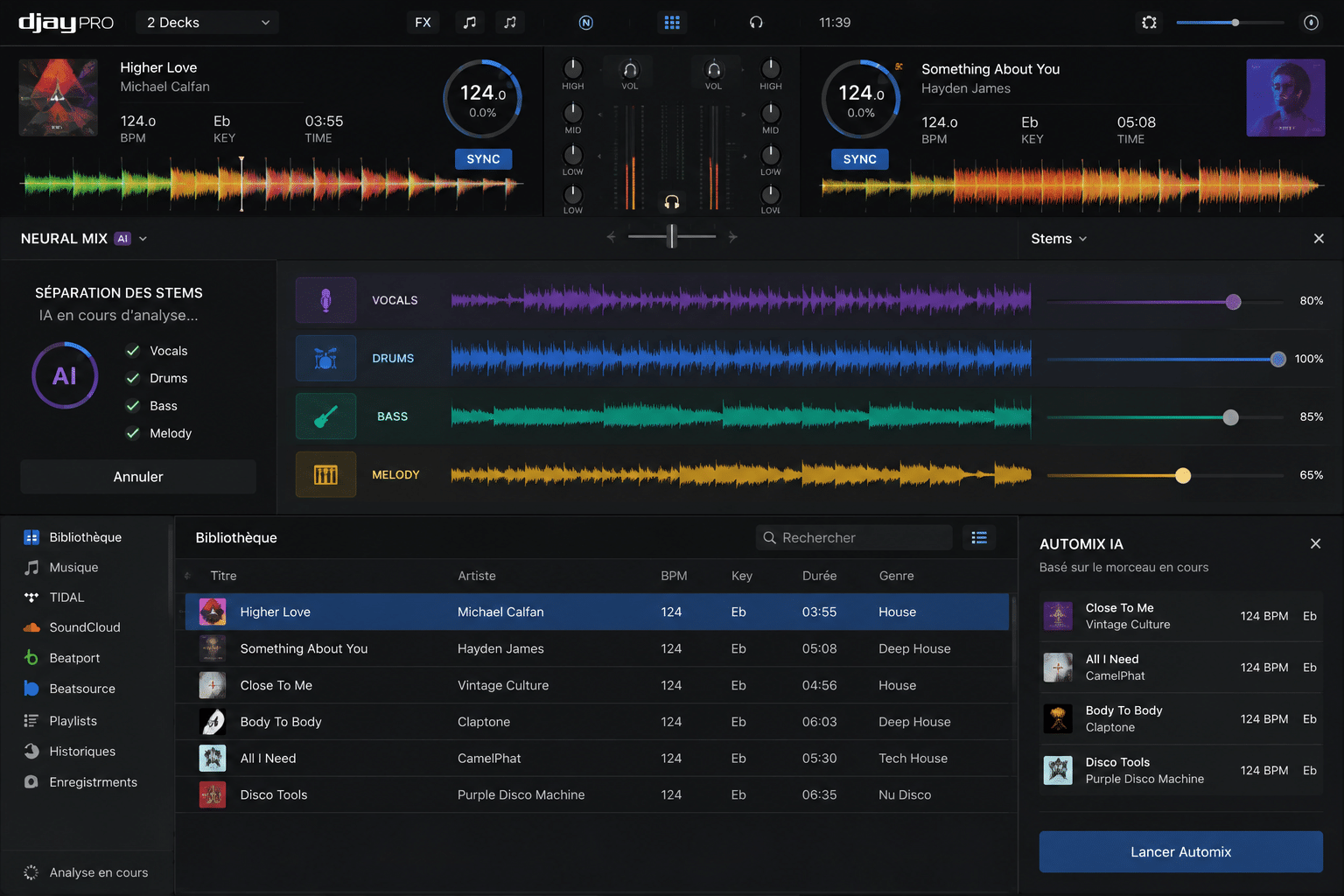
Task: Toggle the Melody keyboard stem icon
Action: coord(325,474)
